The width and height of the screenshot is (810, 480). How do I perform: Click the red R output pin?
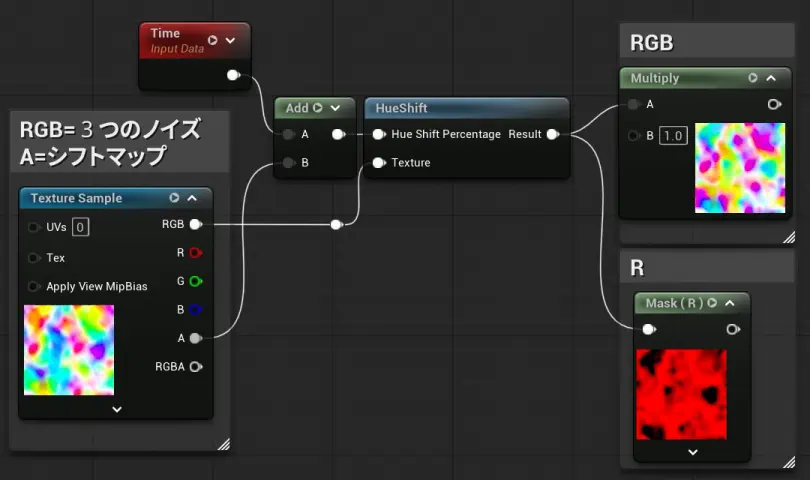(x=196, y=253)
